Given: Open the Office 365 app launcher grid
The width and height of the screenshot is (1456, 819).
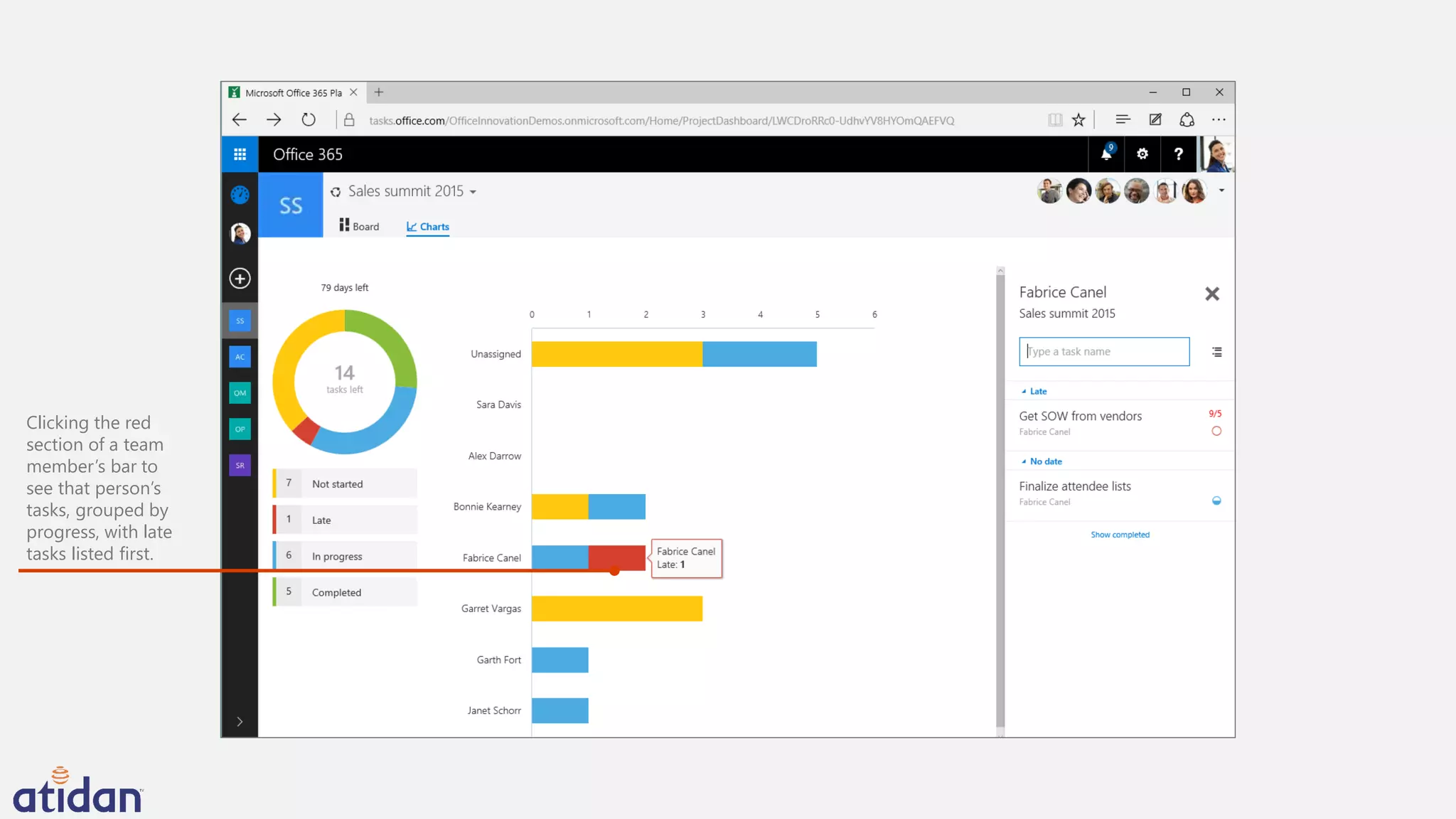Looking at the screenshot, I should pyautogui.click(x=240, y=154).
